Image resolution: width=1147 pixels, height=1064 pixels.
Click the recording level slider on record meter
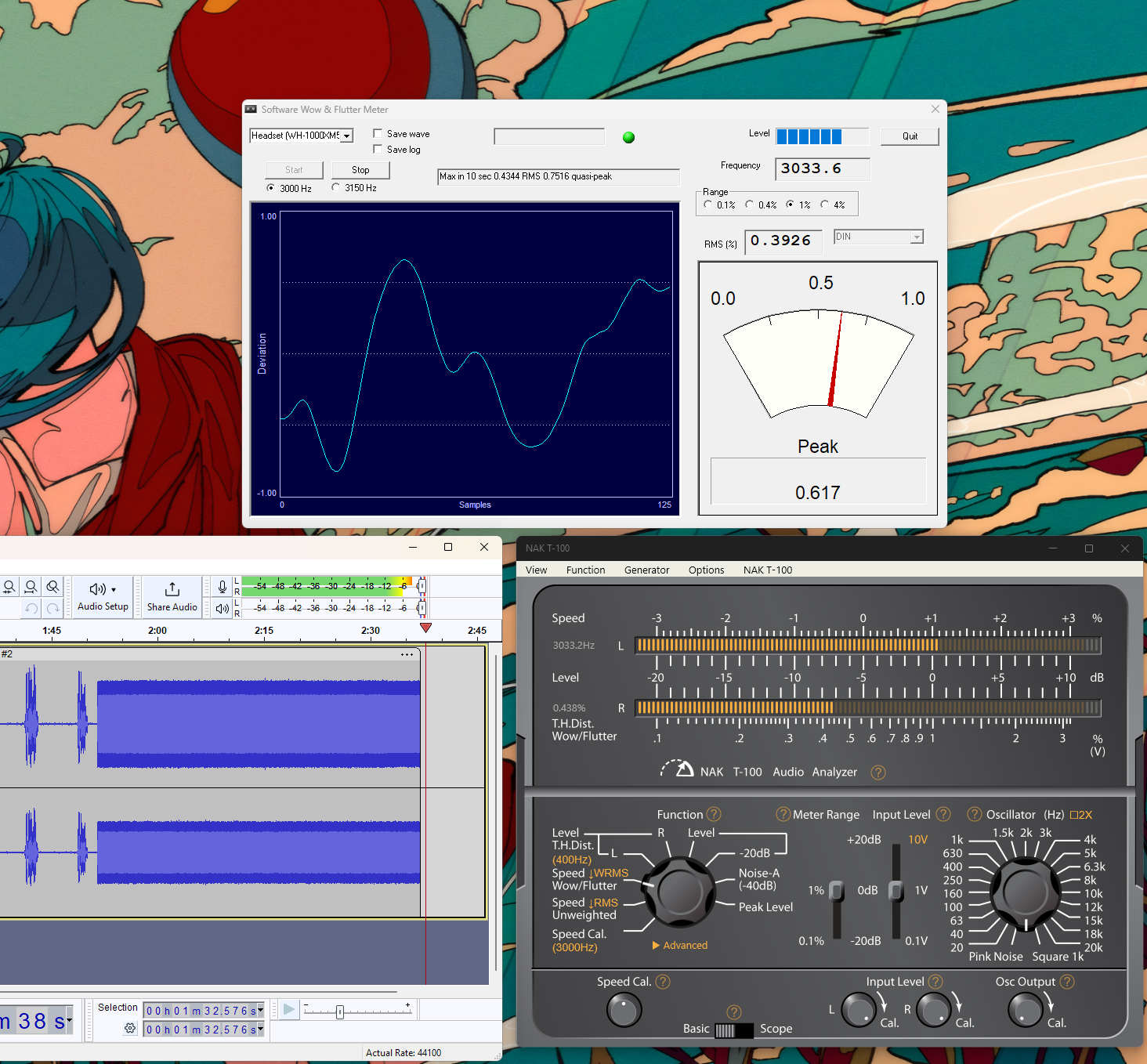[x=422, y=586]
